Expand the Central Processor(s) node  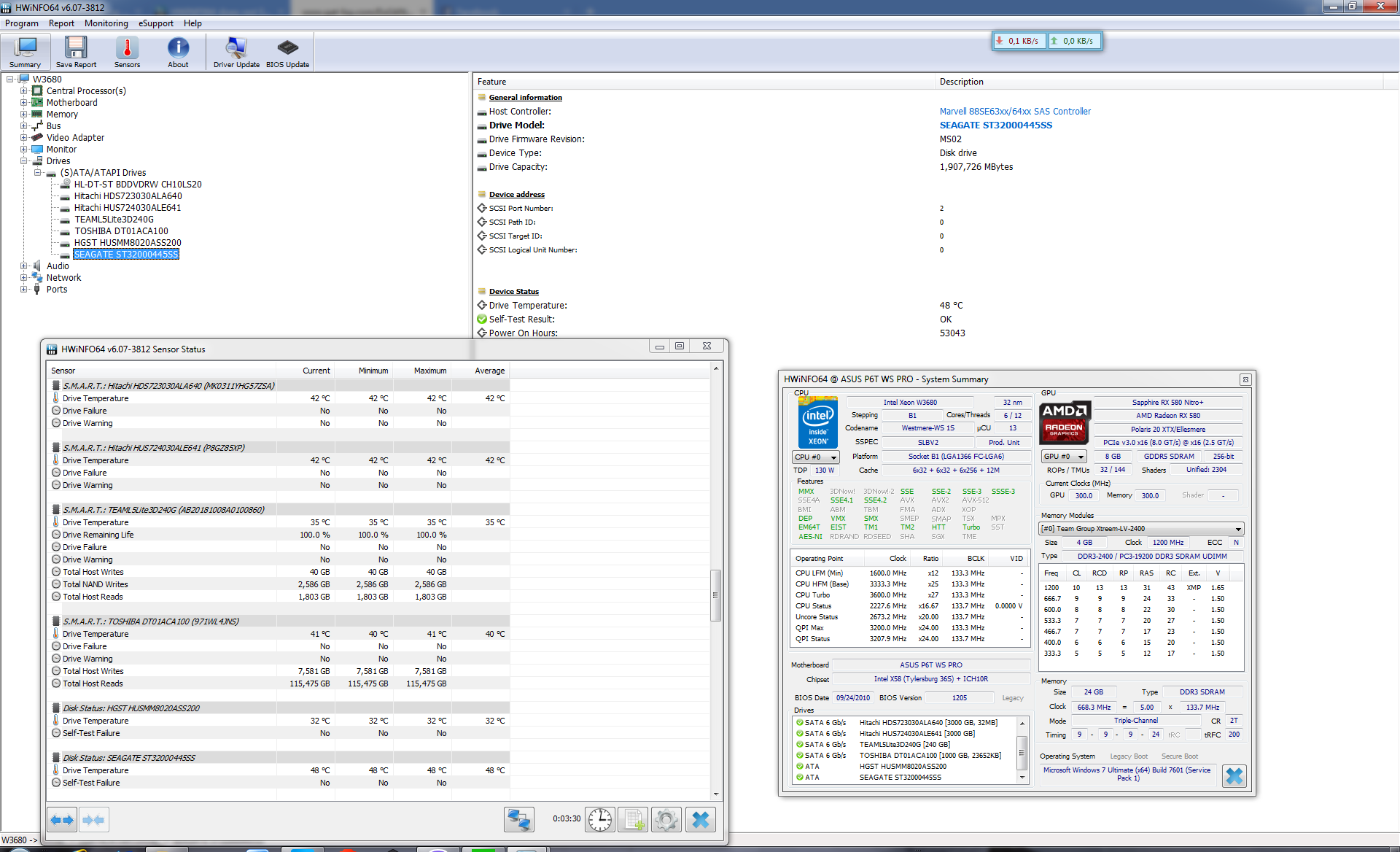pyautogui.click(x=23, y=90)
